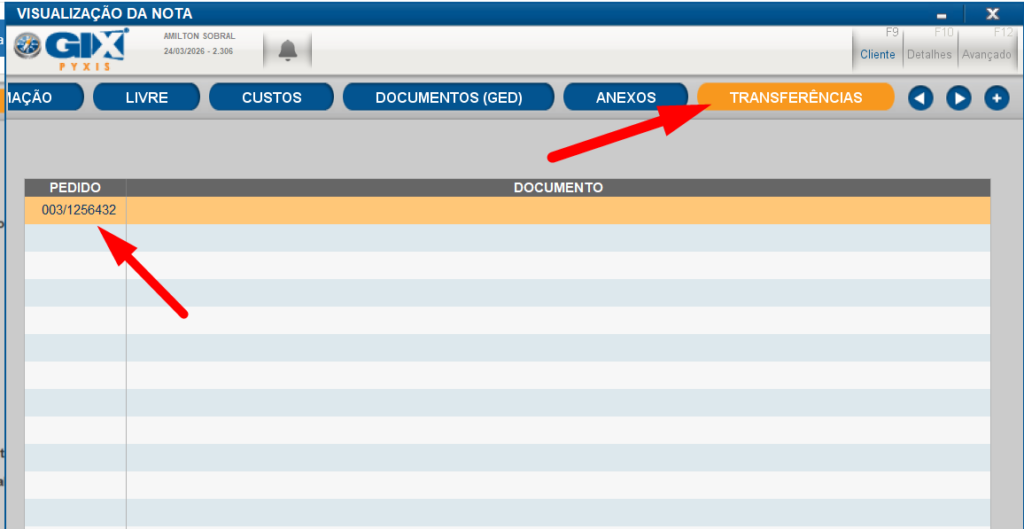Screen dimensions: 1024x529
Task: Open the Detalhes (F10) view
Action: tap(930, 47)
